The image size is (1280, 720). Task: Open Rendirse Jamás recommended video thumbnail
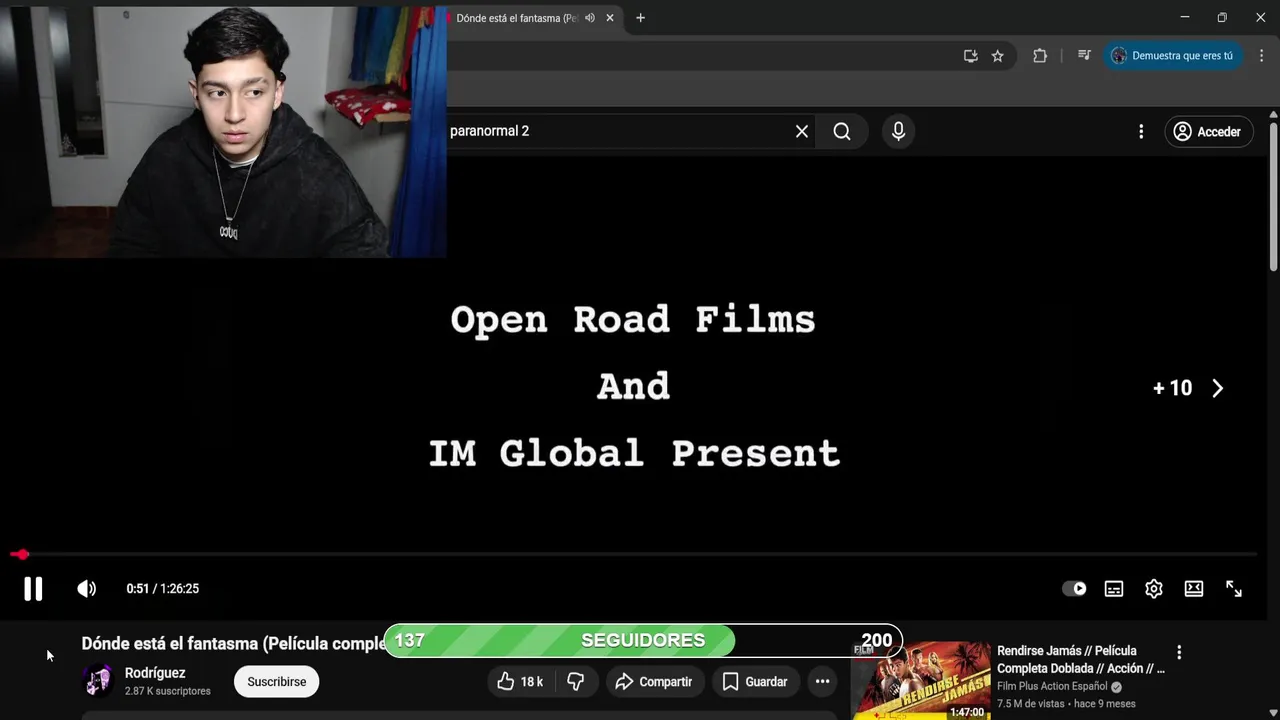tap(921, 680)
